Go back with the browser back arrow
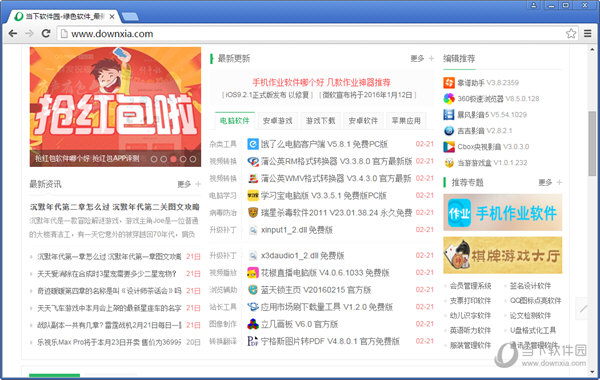This screenshot has height=380, width=600. 13,34
